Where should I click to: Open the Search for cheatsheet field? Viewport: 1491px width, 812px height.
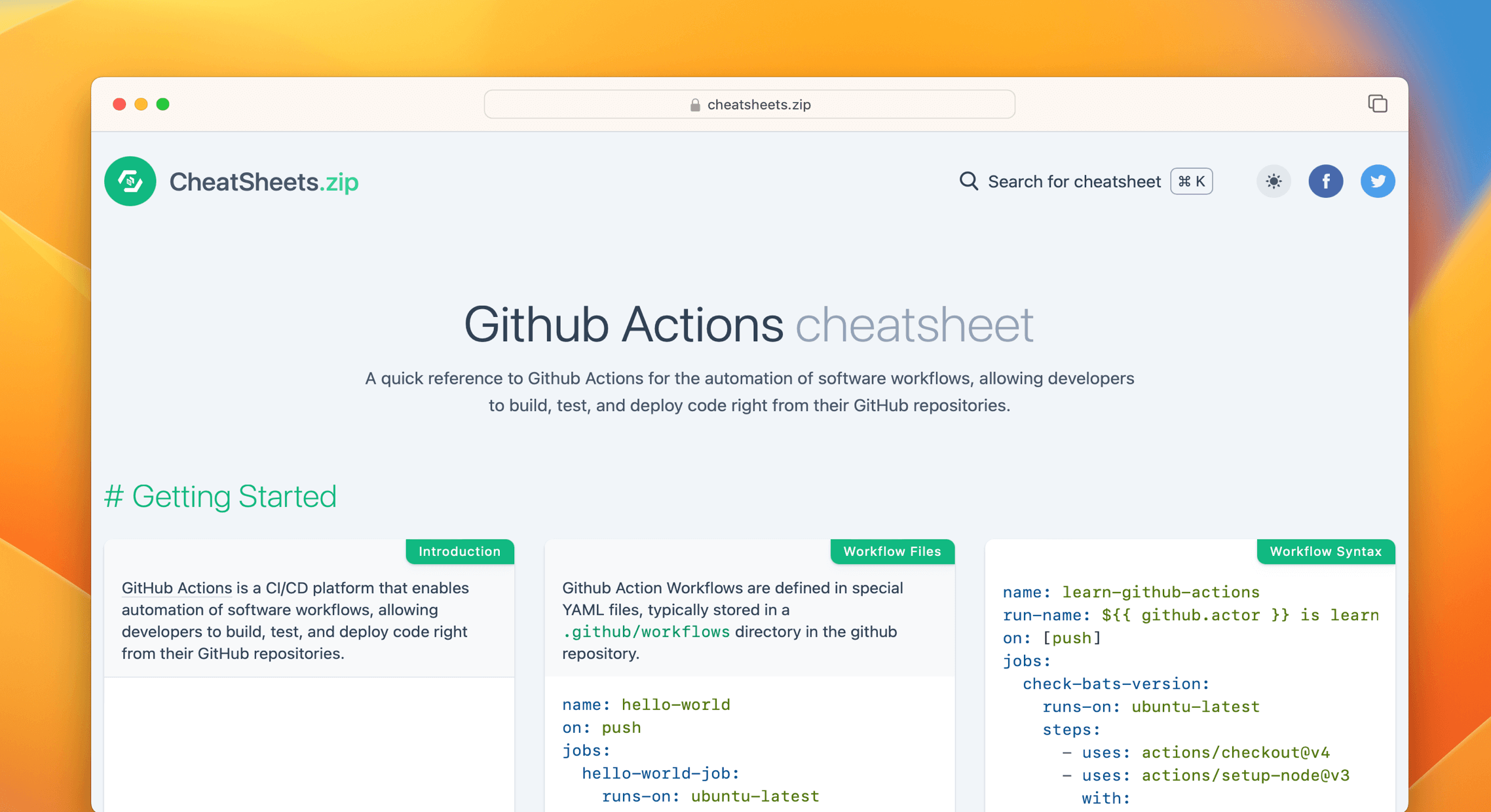1074,181
